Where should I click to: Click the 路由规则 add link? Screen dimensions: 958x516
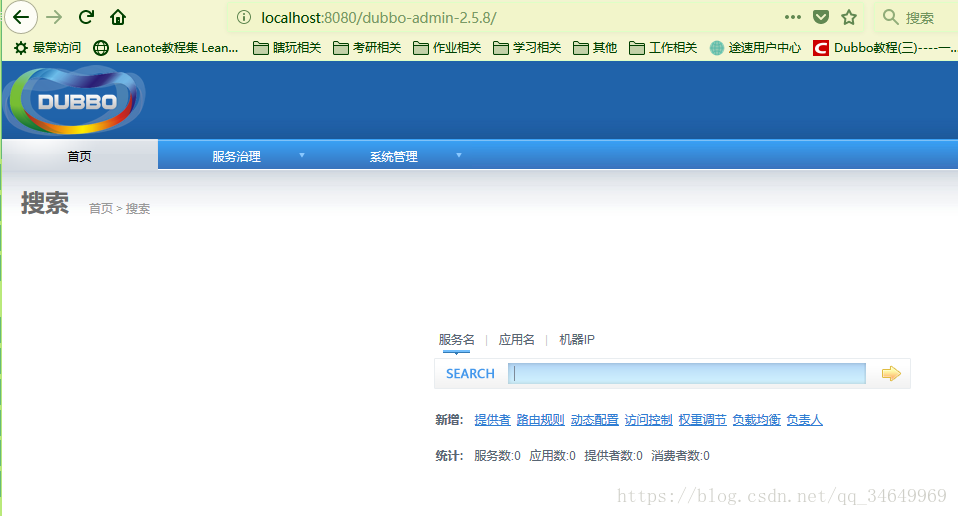point(540,420)
